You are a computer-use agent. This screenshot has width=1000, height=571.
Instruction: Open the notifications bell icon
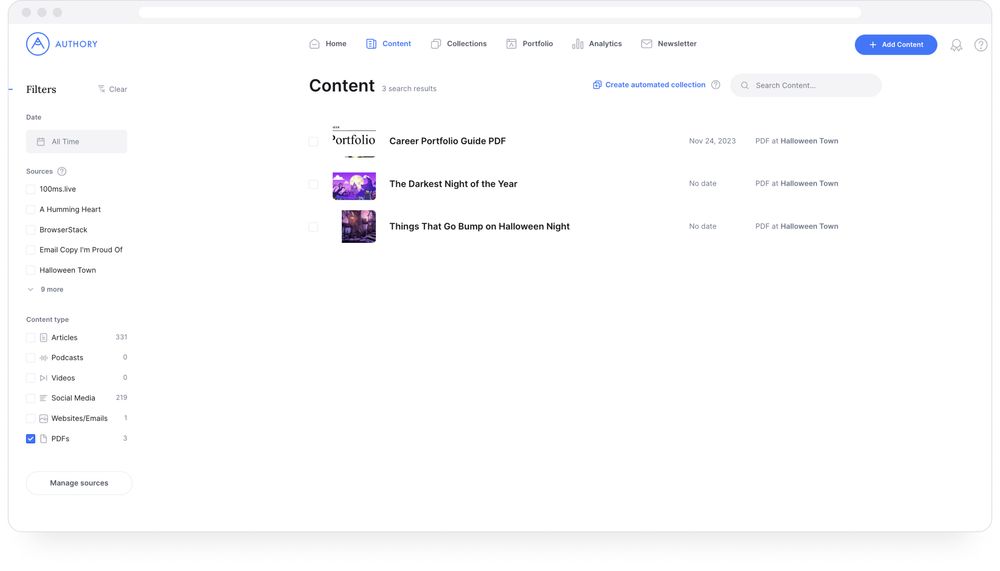pos(956,45)
